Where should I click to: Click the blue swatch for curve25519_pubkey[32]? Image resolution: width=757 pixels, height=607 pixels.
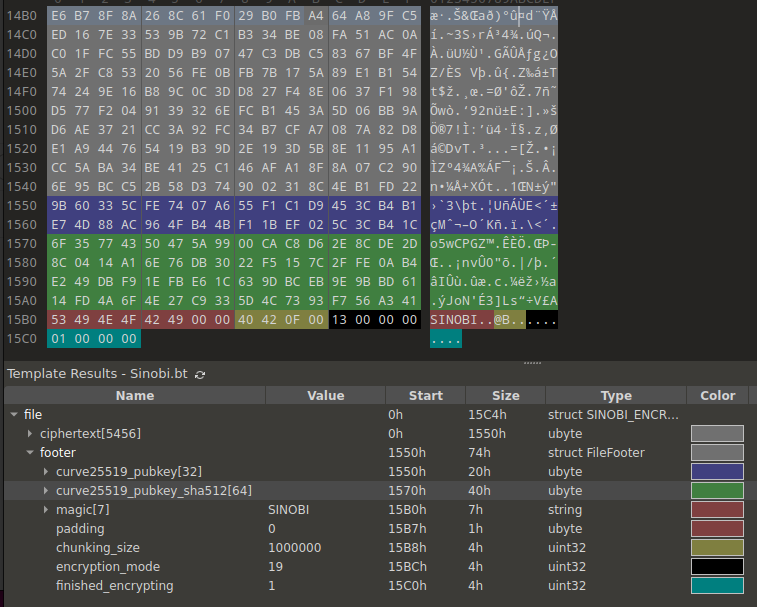pos(717,471)
